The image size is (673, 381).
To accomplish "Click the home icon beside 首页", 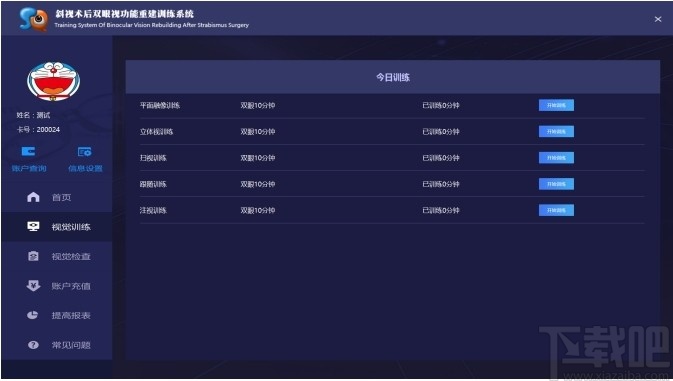I will [33, 197].
